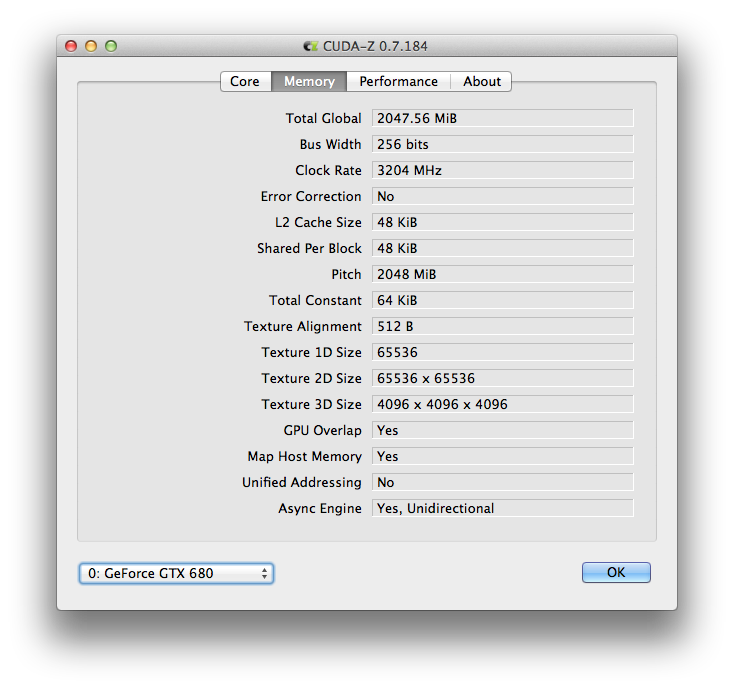Click the GPU Overlap label
This screenshot has width=734, height=689.
click(x=323, y=430)
